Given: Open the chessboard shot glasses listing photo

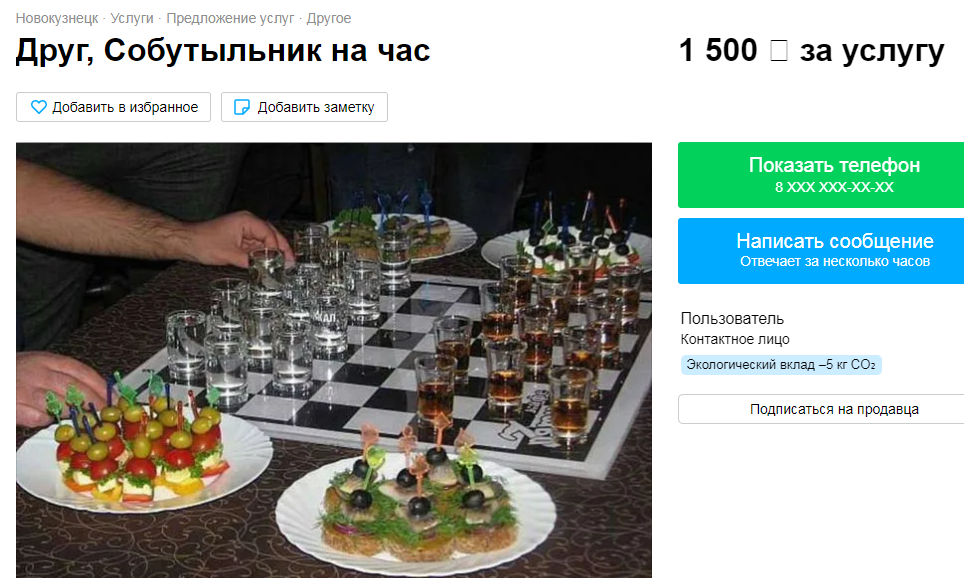Looking at the screenshot, I should point(334,360).
